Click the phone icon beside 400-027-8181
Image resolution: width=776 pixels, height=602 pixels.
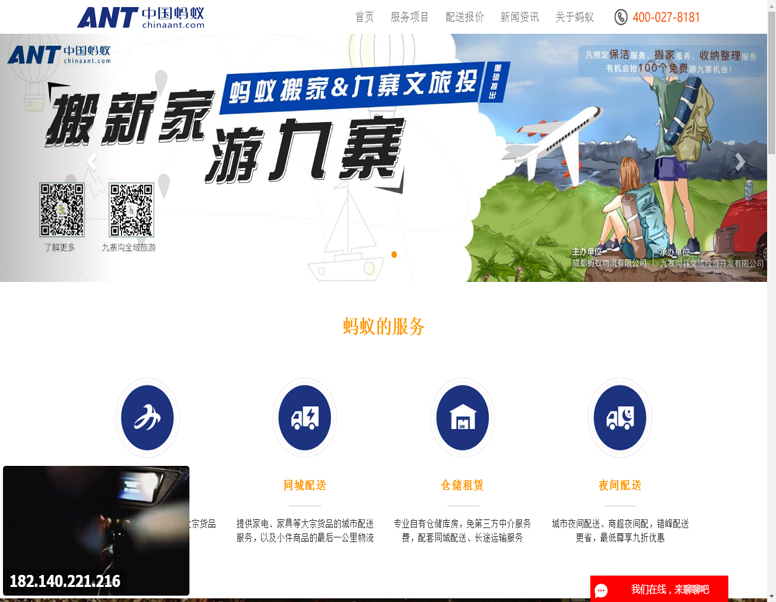[x=621, y=17]
